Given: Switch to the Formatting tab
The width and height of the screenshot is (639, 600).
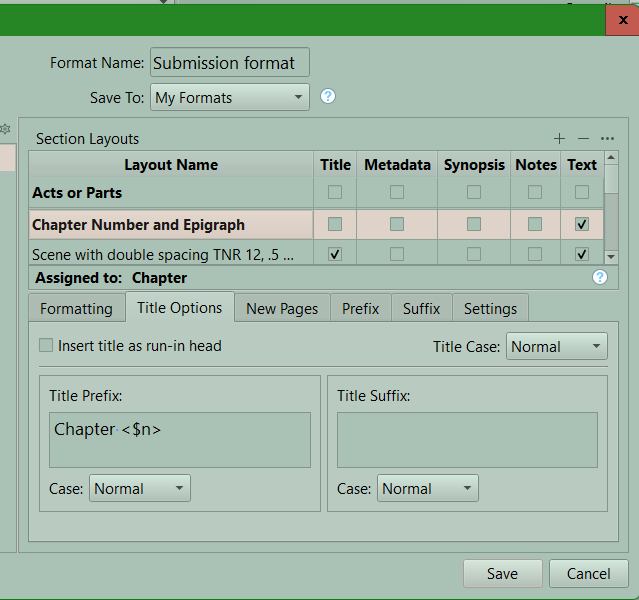Looking at the screenshot, I should point(76,308).
